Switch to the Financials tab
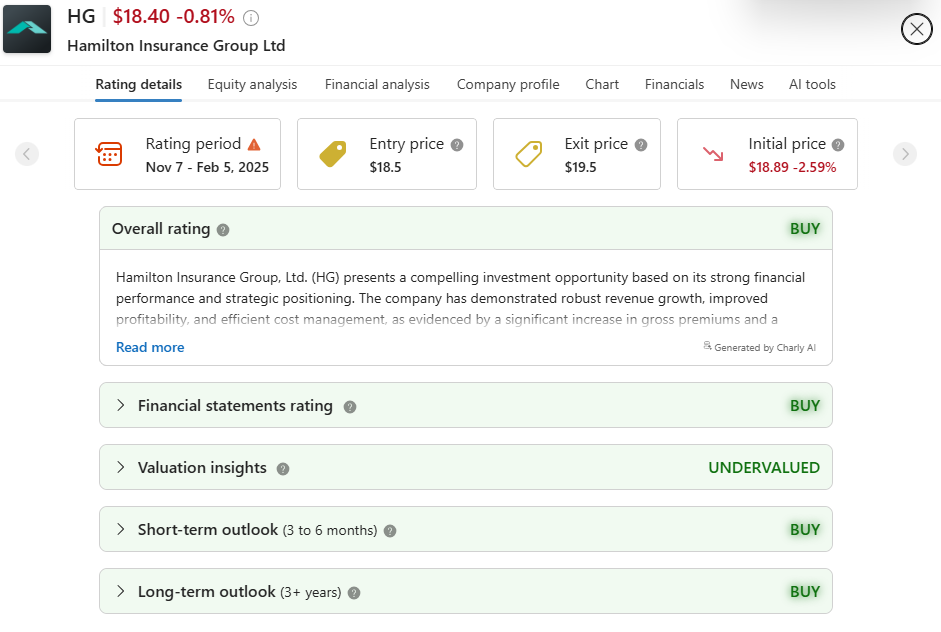The width and height of the screenshot is (941, 632). coord(674,85)
